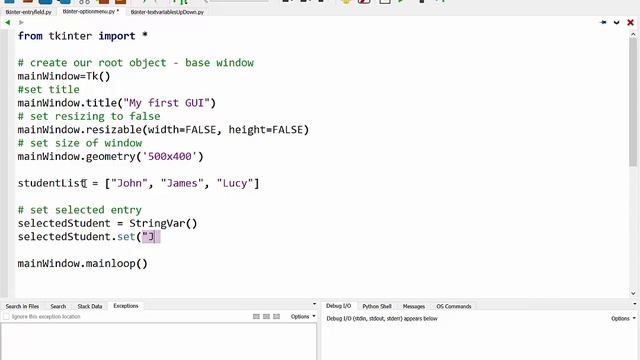Click the "James" list entry
The image size is (640, 360).
point(182,183)
